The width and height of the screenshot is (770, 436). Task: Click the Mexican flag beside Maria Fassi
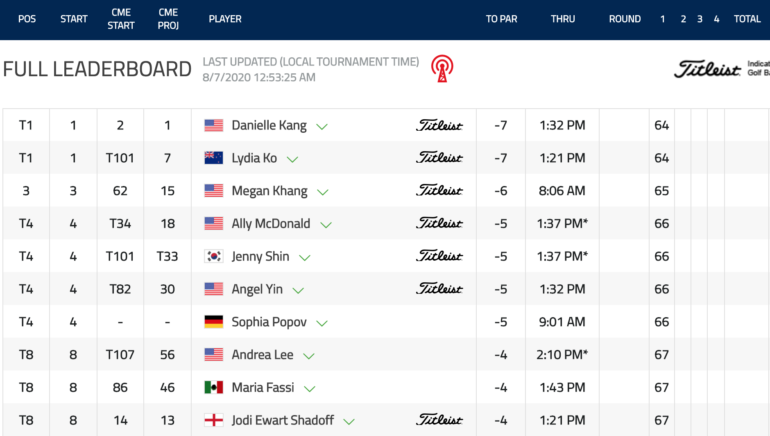click(x=214, y=387)
